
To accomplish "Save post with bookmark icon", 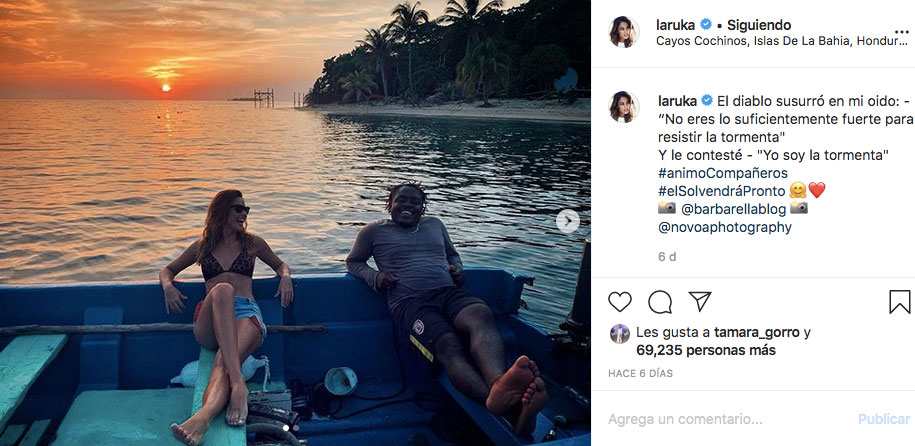I will pyautogui.click(x=900, y=302).
